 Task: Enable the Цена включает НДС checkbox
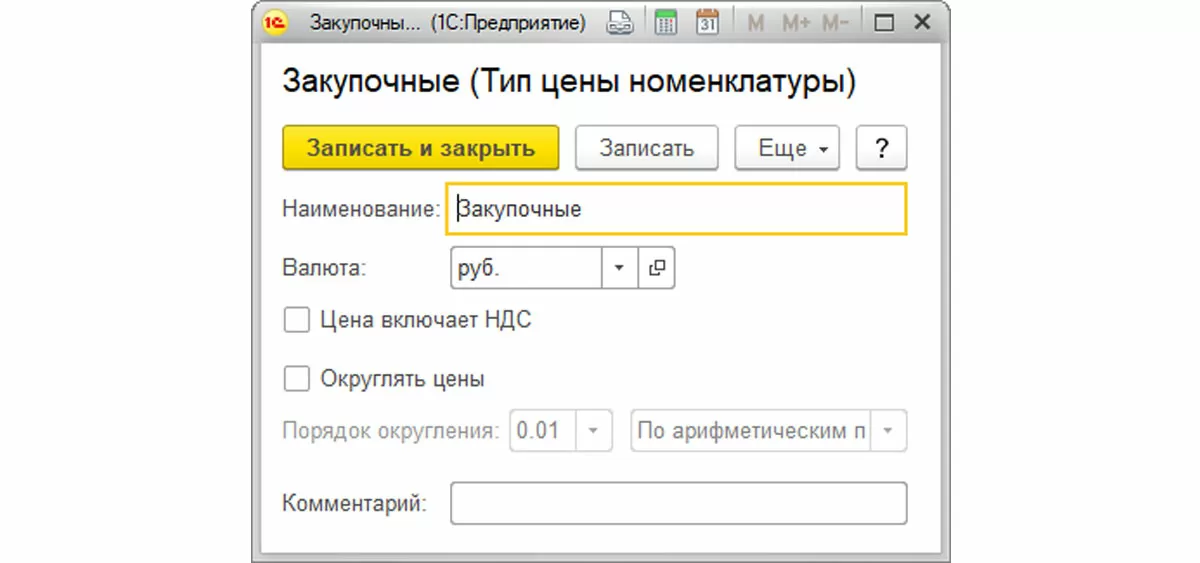point(296,320)
